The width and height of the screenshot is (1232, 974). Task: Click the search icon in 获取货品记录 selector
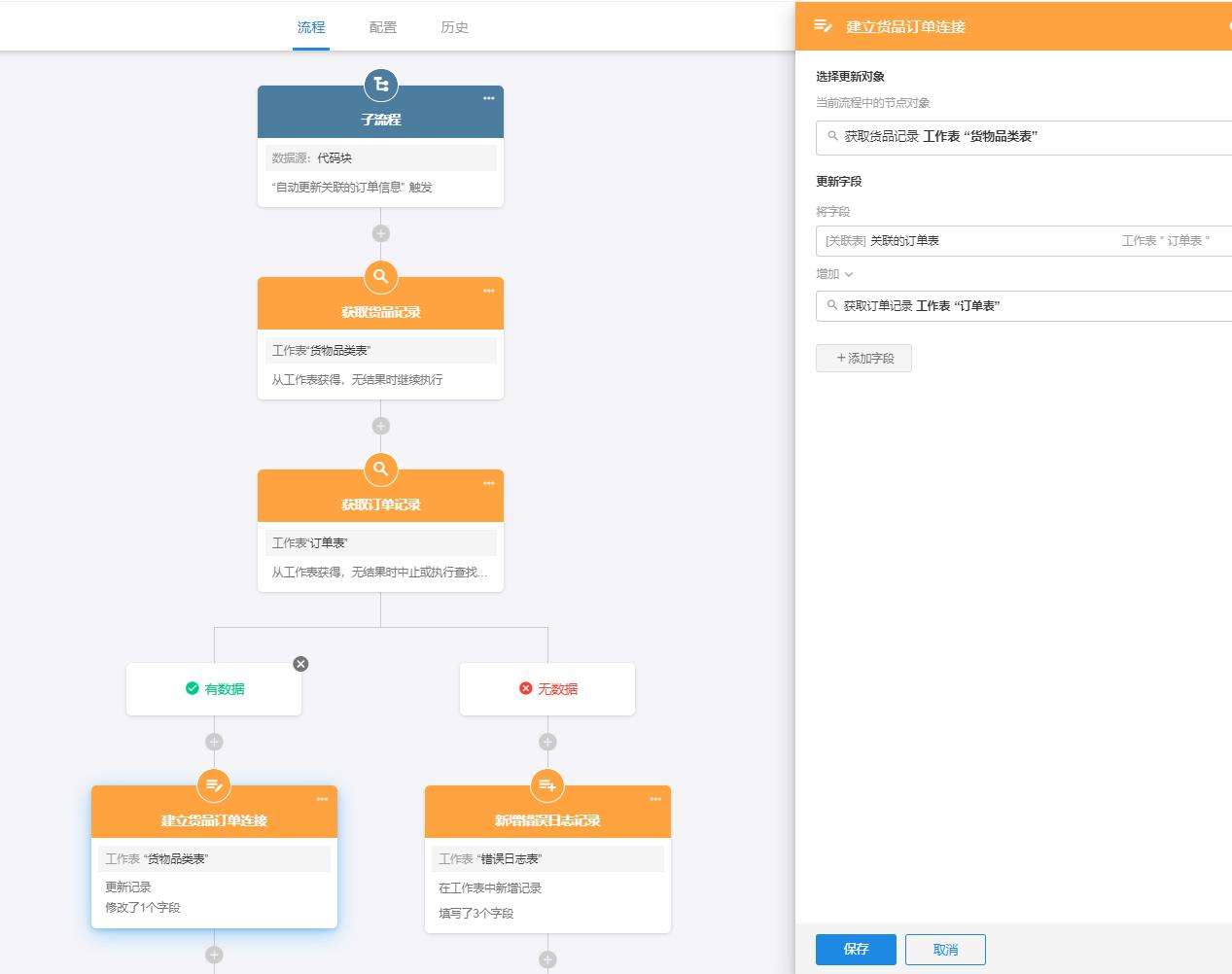[x=832, y=136]
